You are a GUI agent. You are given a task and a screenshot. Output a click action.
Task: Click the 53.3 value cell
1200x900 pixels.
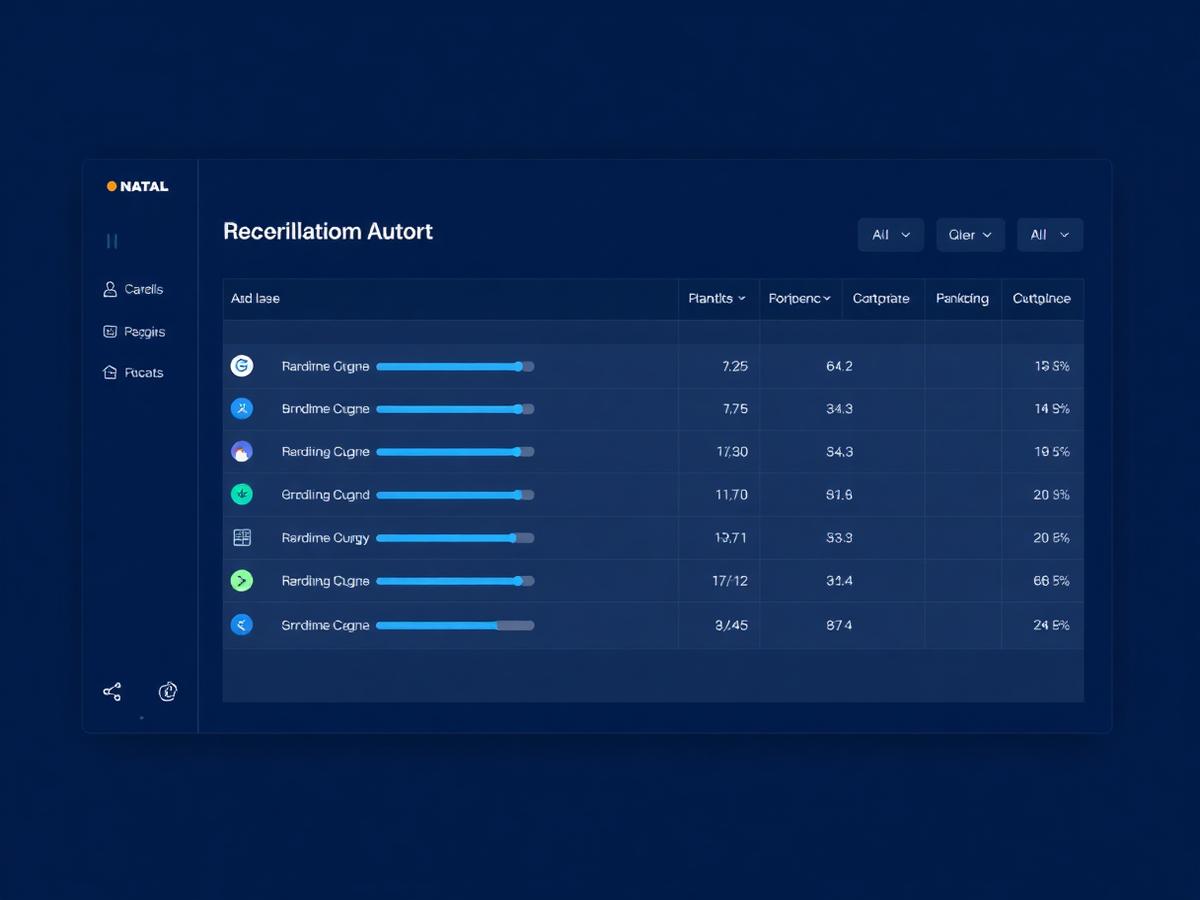839,538
